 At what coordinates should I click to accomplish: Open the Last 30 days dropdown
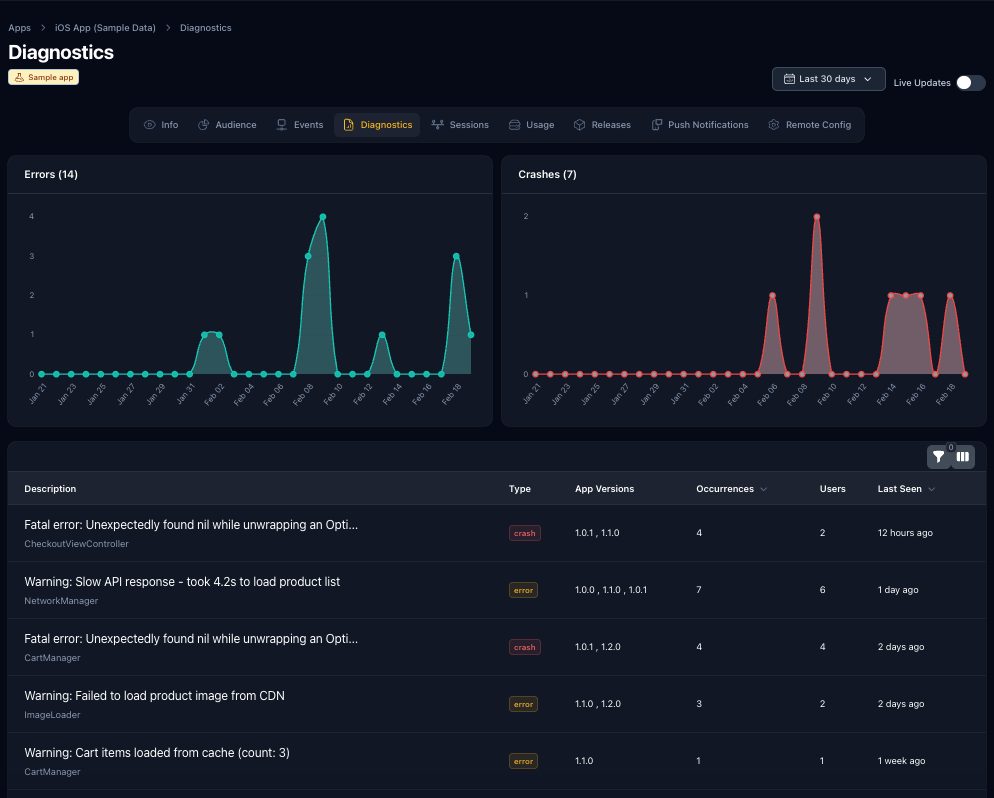click(x=828, y=79)
